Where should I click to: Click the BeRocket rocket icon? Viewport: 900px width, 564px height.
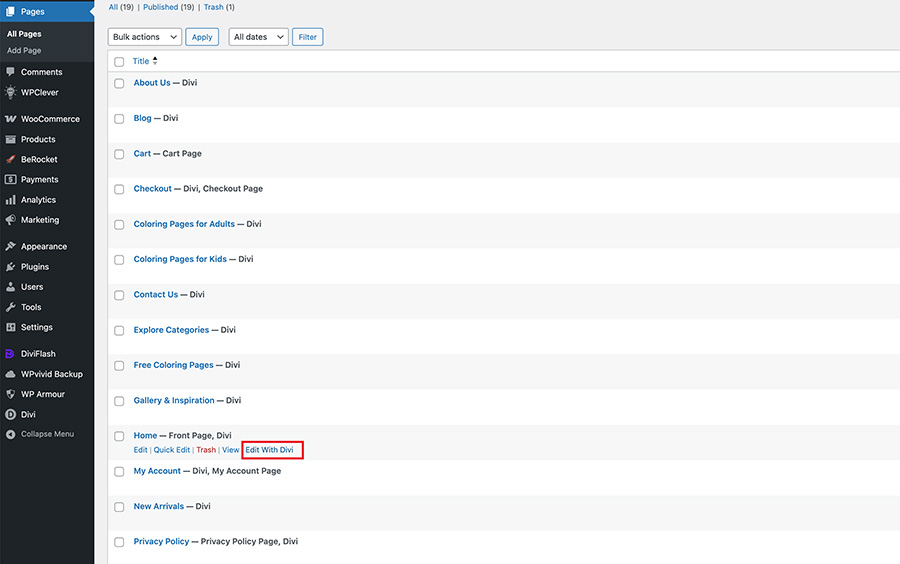point(10,159)
